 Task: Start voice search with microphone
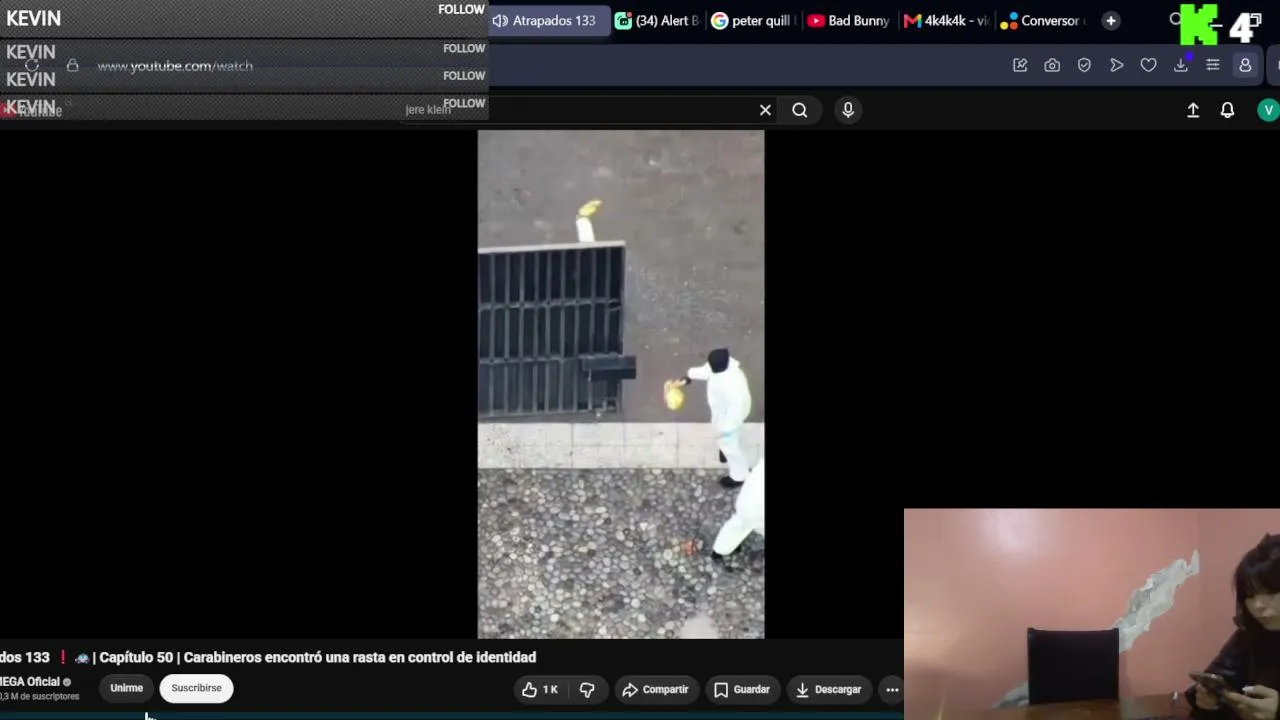pos(848,110)
